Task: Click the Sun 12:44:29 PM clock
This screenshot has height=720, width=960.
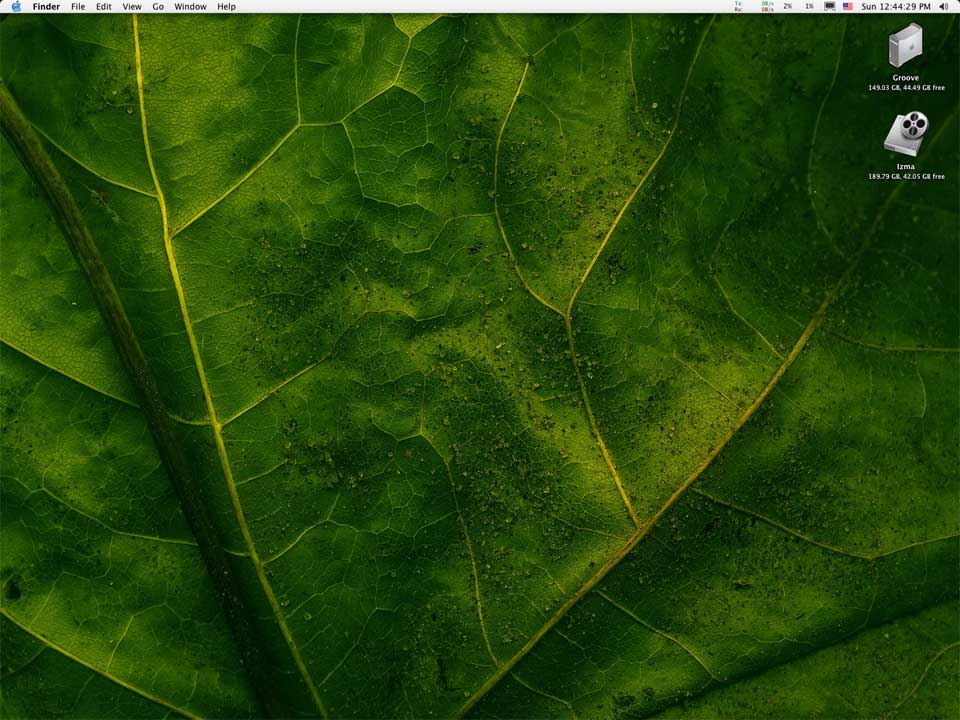Action: click(x=896, y=6)
